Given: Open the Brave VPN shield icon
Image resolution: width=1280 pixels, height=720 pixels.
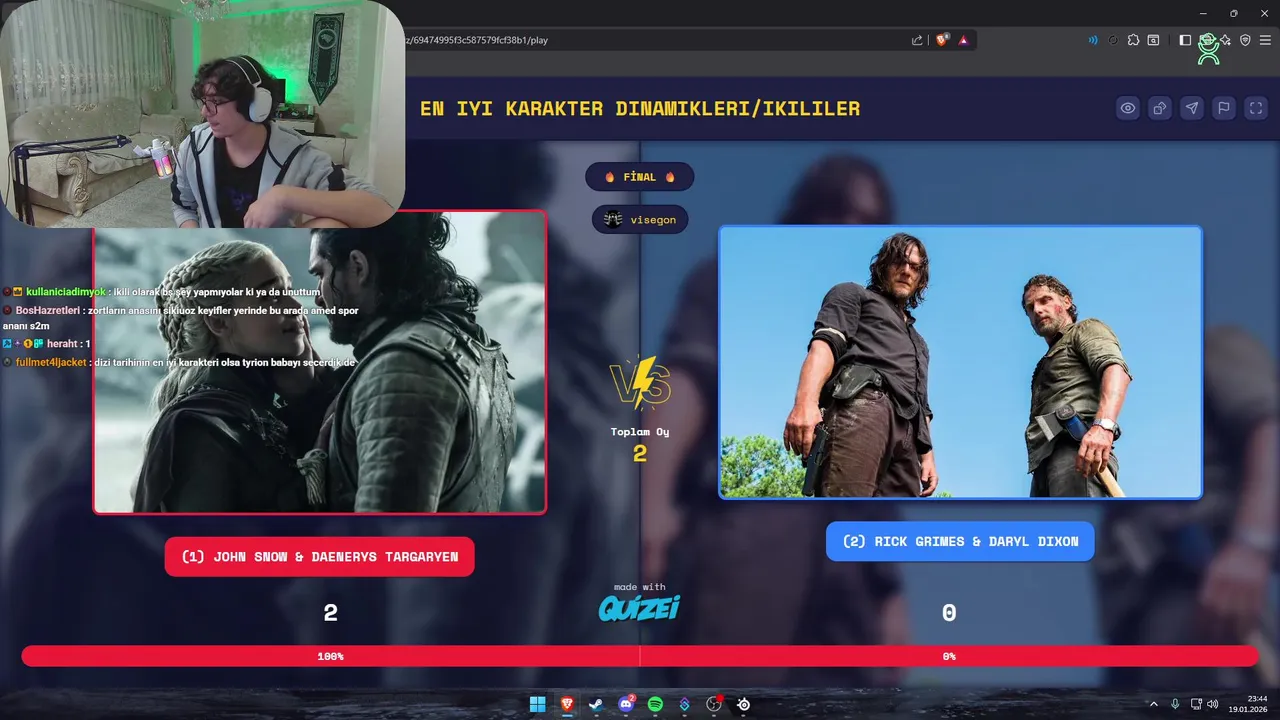Looking at the screenshot, I should pyautogui.click(x=1245, y=40).
